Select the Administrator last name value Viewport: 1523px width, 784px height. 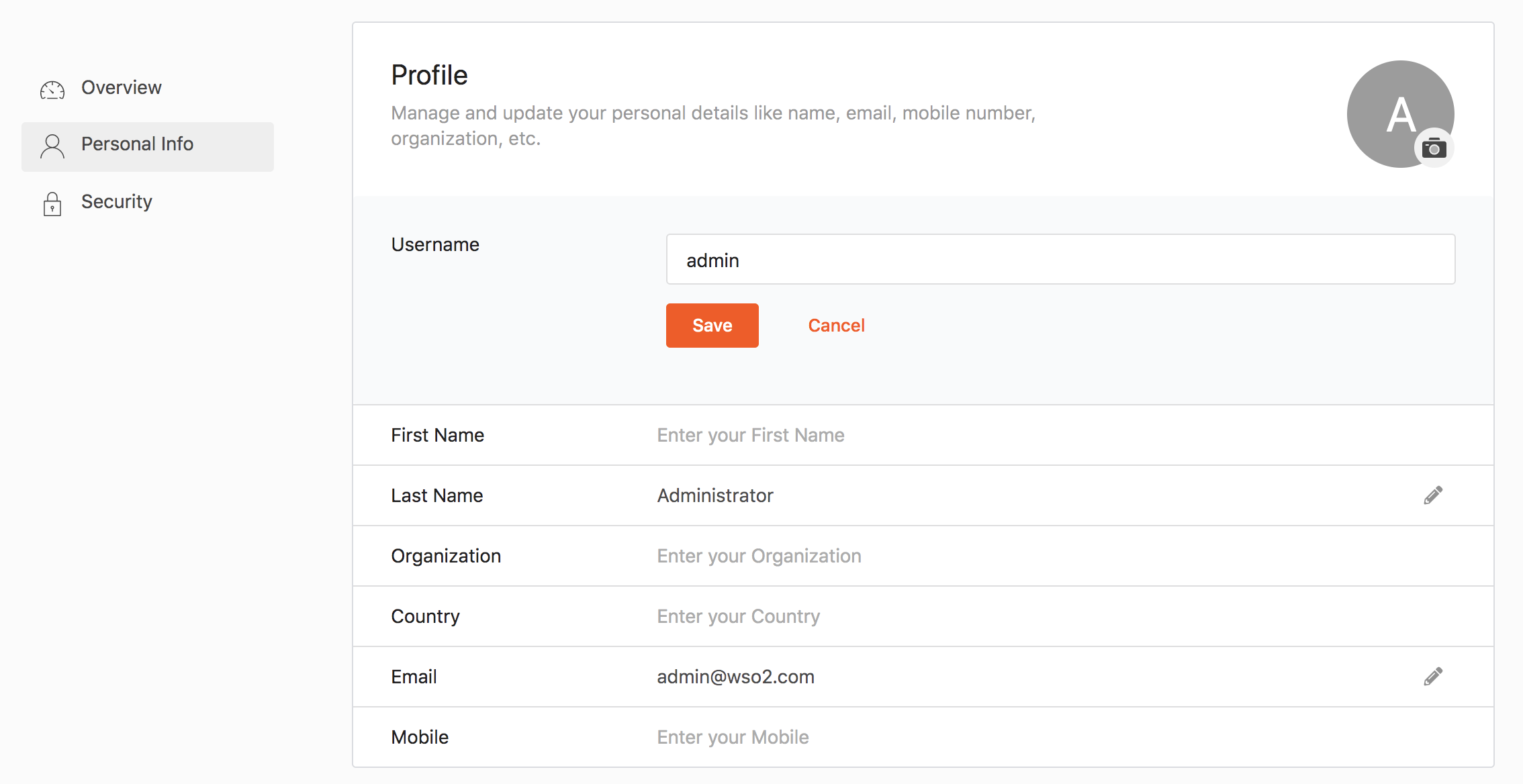pyautogui.click(x=715, y=495)
